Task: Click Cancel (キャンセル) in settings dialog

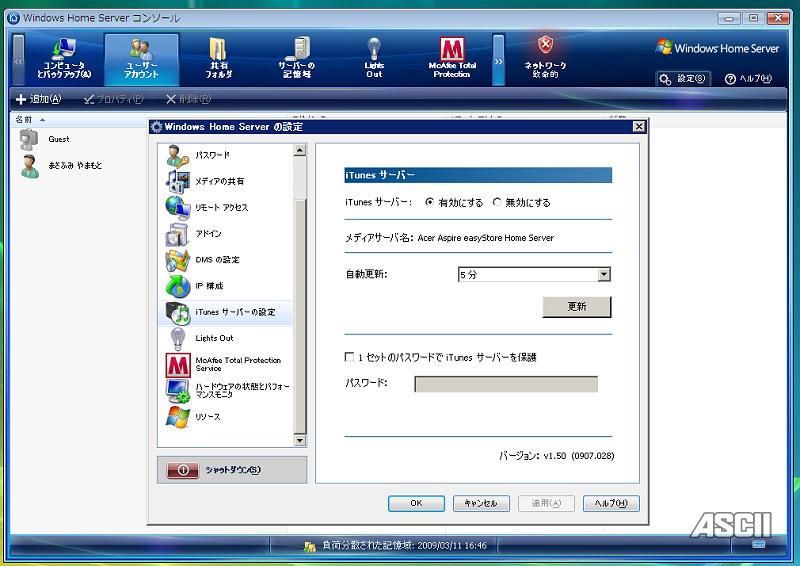Action: [481, 503]
